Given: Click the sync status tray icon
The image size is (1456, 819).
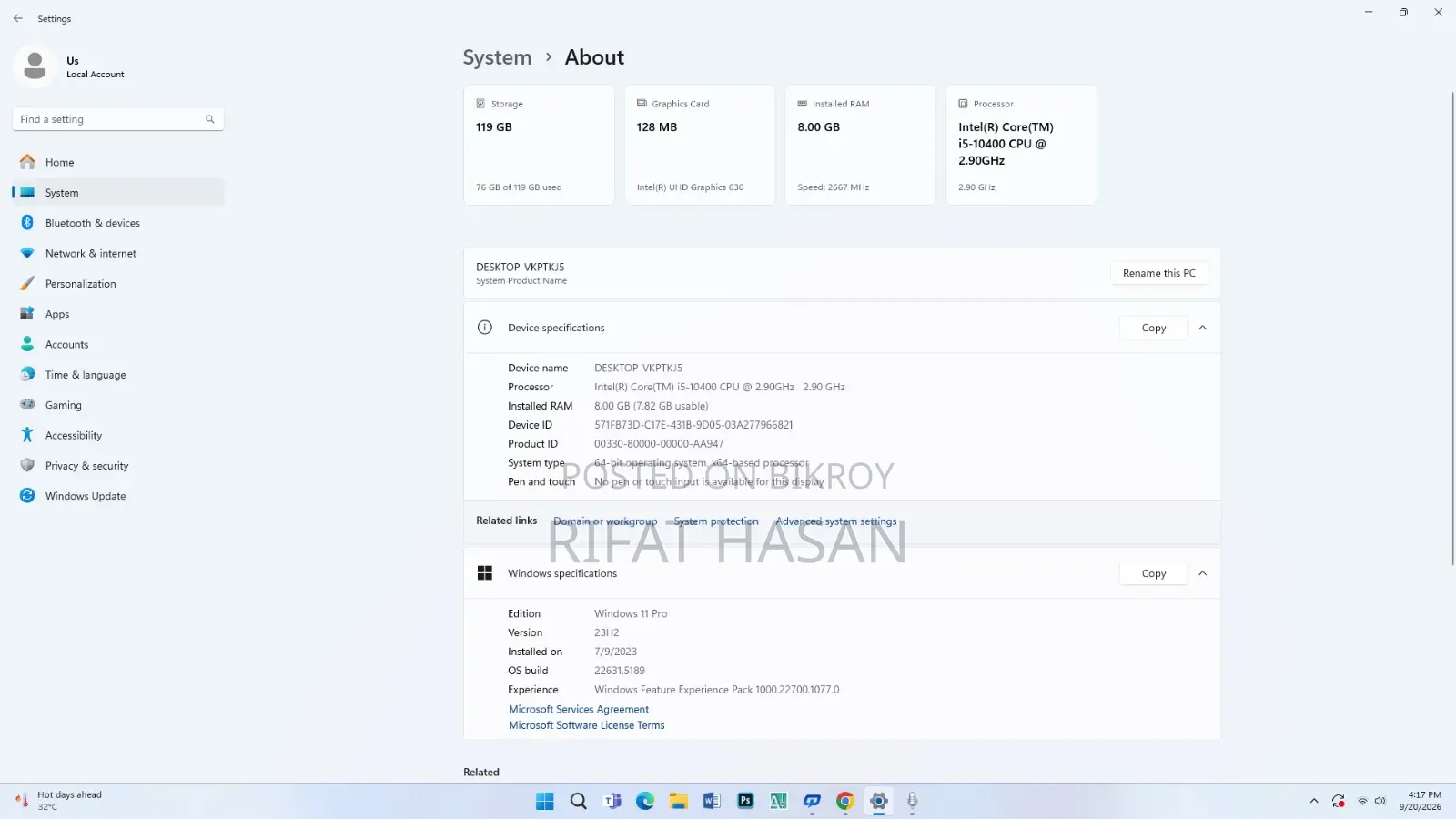Looking at the screenshot, I should 1339,801.
